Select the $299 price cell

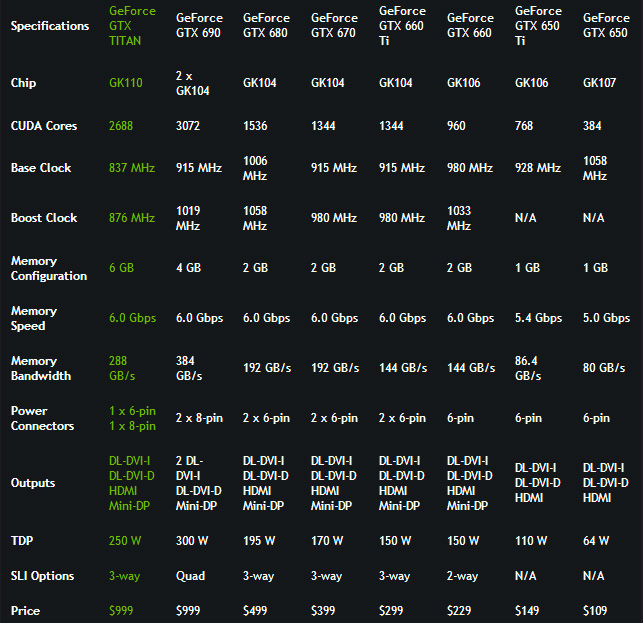[x=391, y=611]
